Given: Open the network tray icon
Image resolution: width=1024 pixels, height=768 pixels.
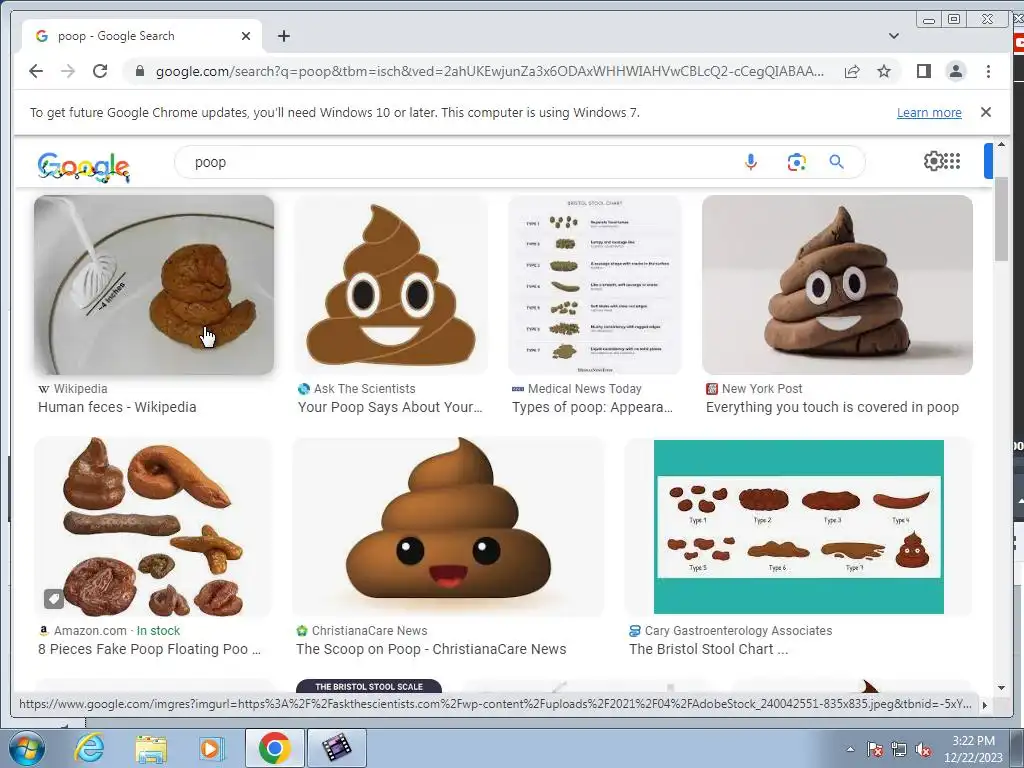Looking at the screenshot, I should 899,749.
